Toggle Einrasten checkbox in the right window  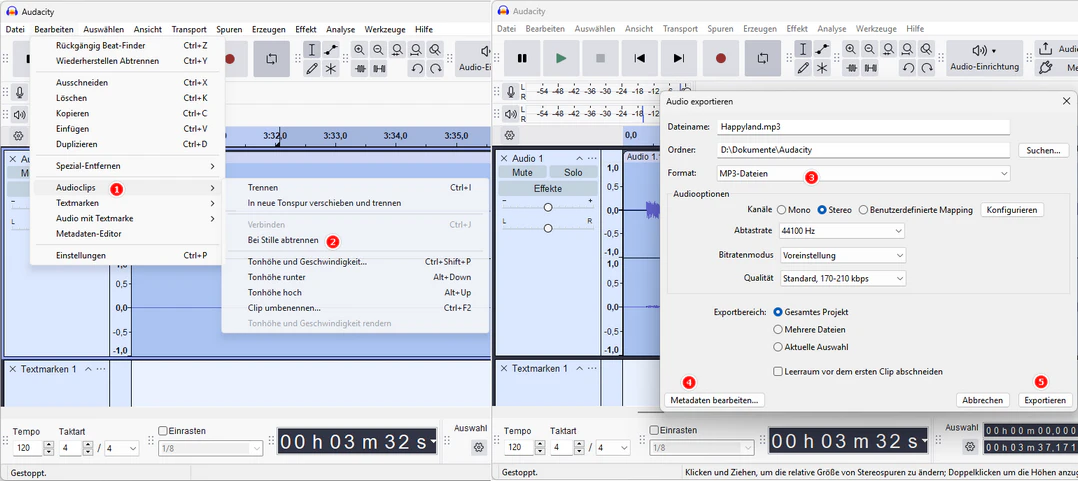[x=654, y=431]
